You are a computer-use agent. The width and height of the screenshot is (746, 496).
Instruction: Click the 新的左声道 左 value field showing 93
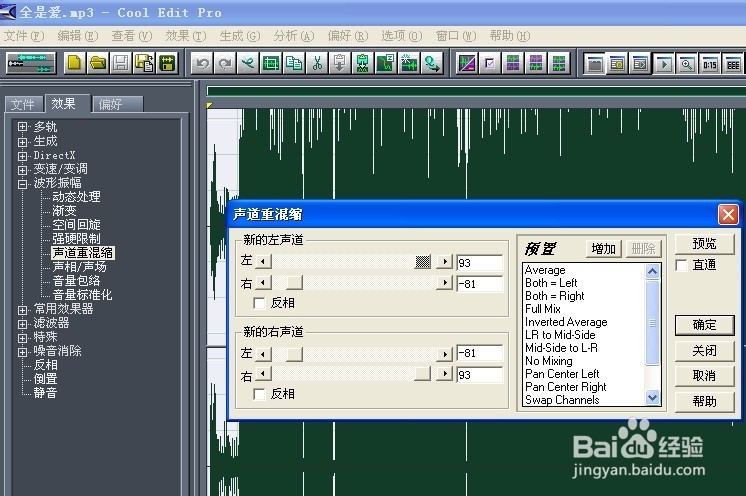pos(479,263)
